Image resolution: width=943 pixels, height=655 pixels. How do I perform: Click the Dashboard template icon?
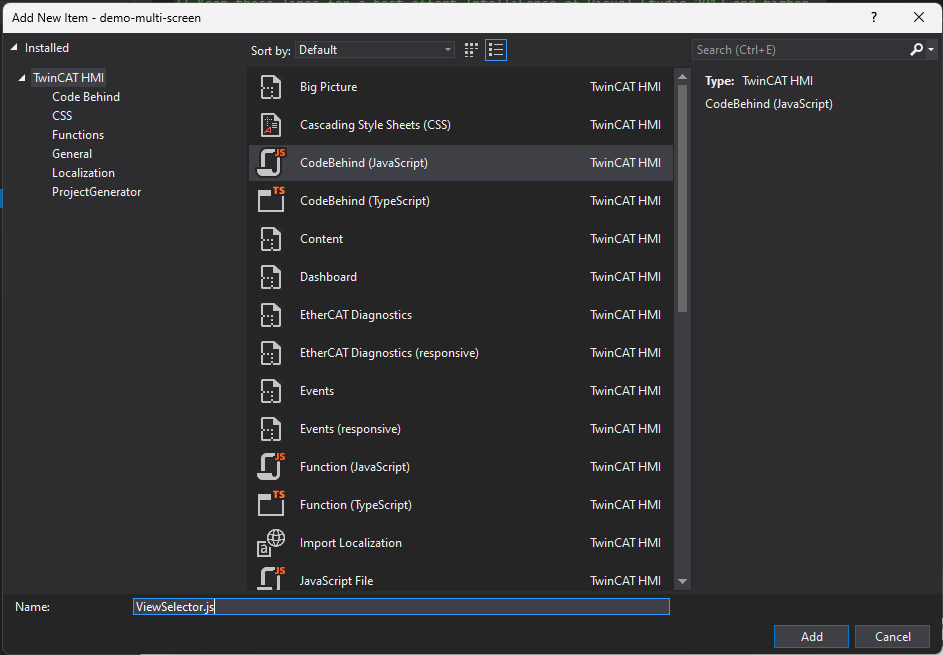pyautogui.click(x=271, y=277)
